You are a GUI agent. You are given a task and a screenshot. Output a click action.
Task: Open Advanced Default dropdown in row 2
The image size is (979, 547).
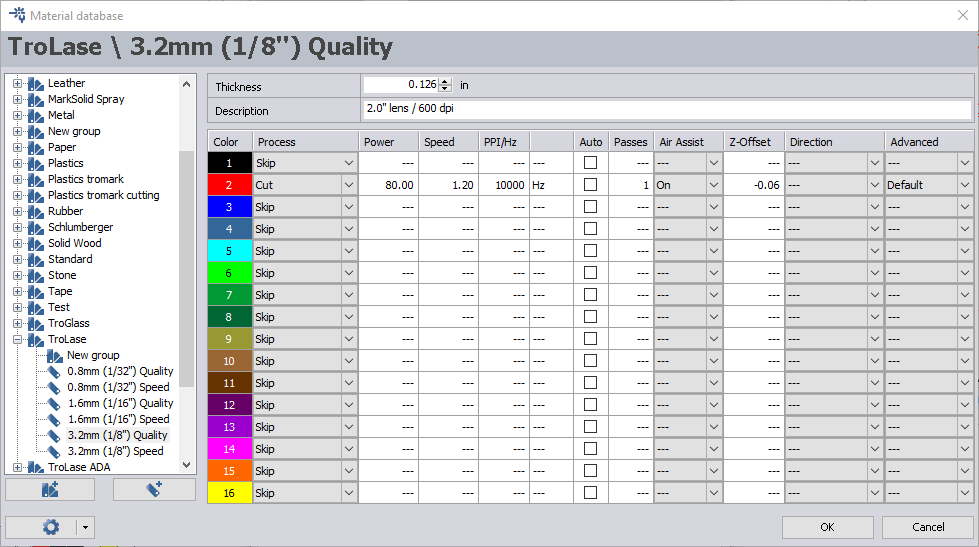[965, 185]
